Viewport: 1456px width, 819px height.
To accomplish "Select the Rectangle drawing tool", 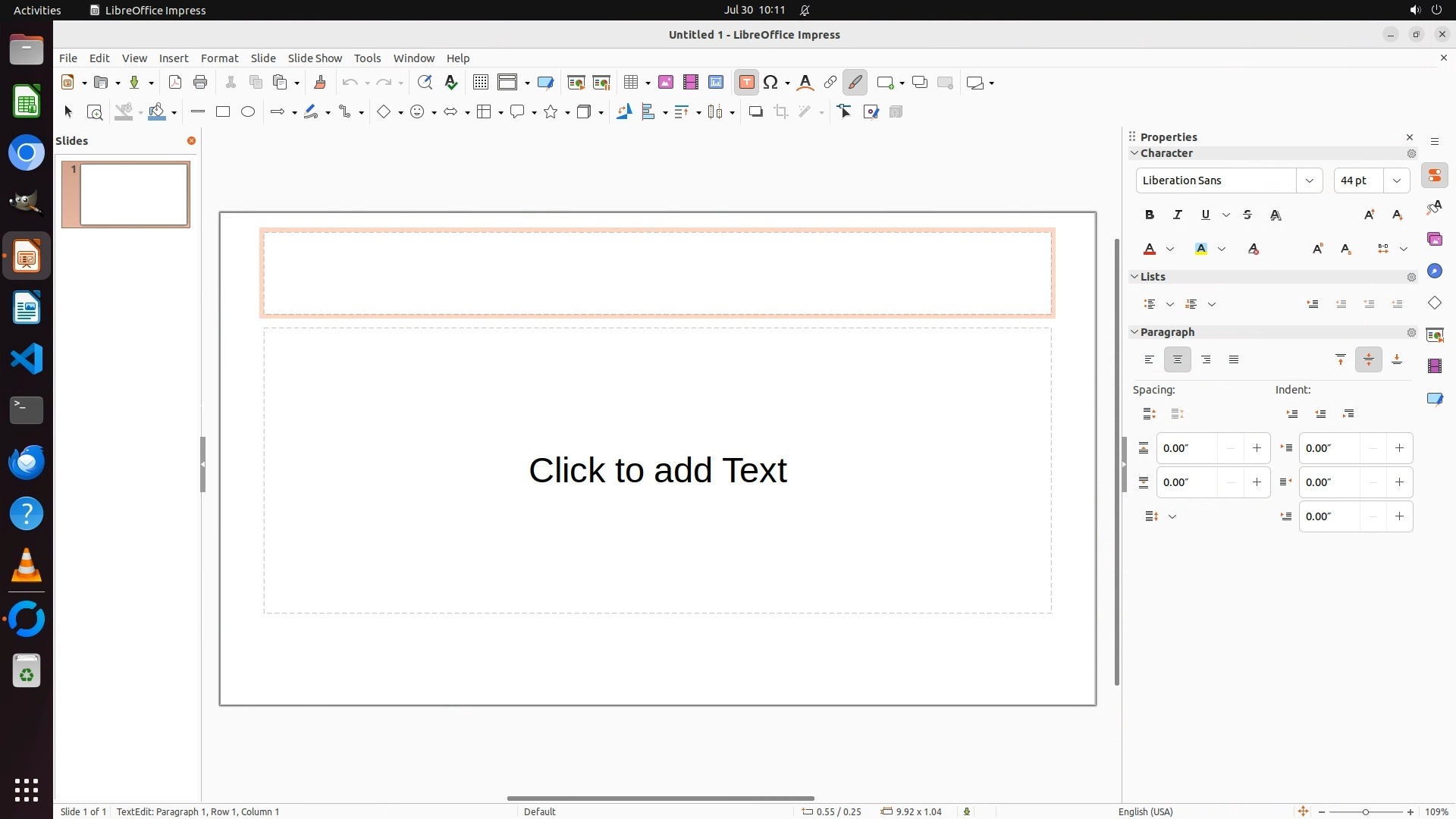I will point(223,112).
